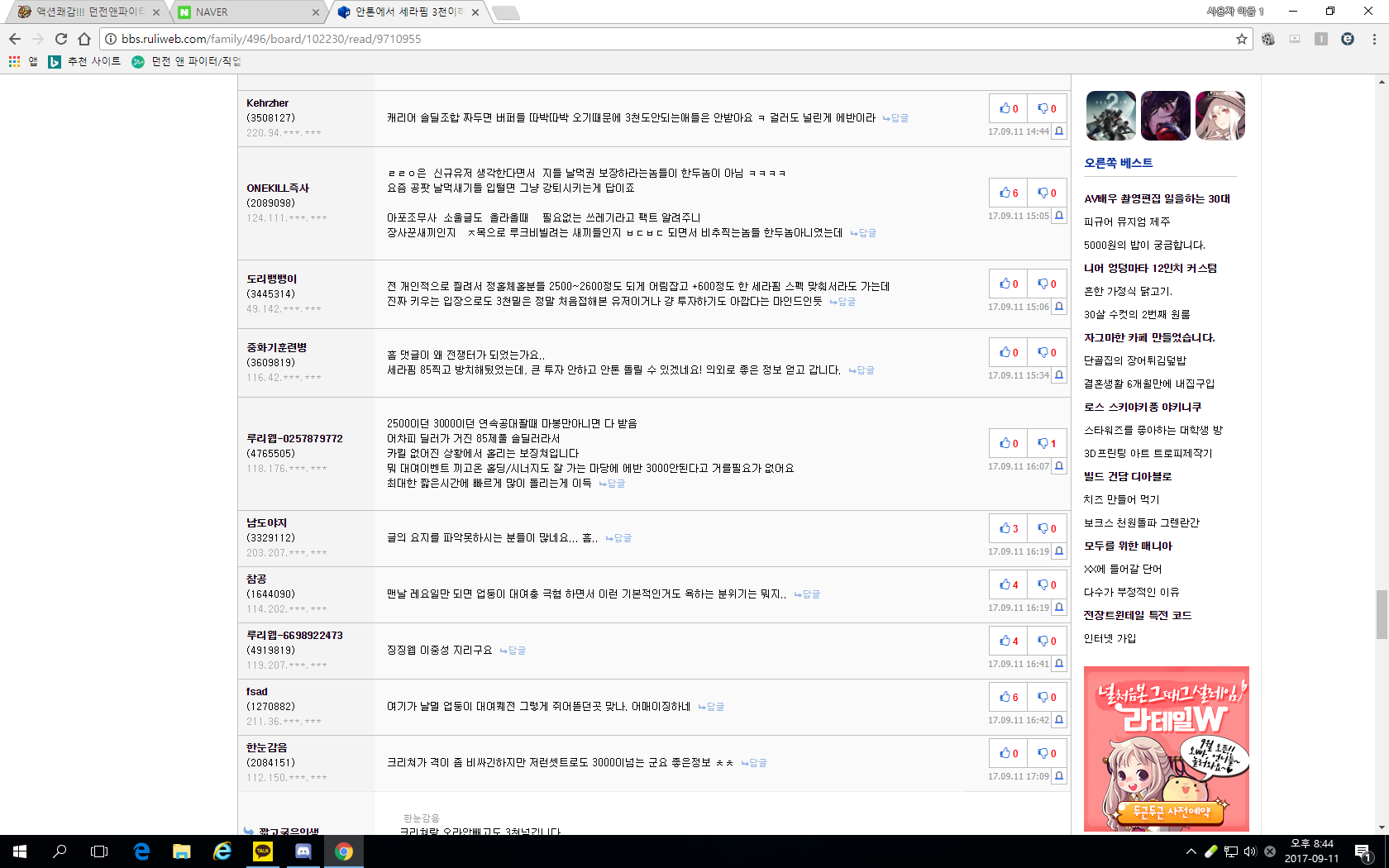1389x868 pixels.
Task: Upvote the ONEKILL즉사 comment
Action: coord(1008,193)
